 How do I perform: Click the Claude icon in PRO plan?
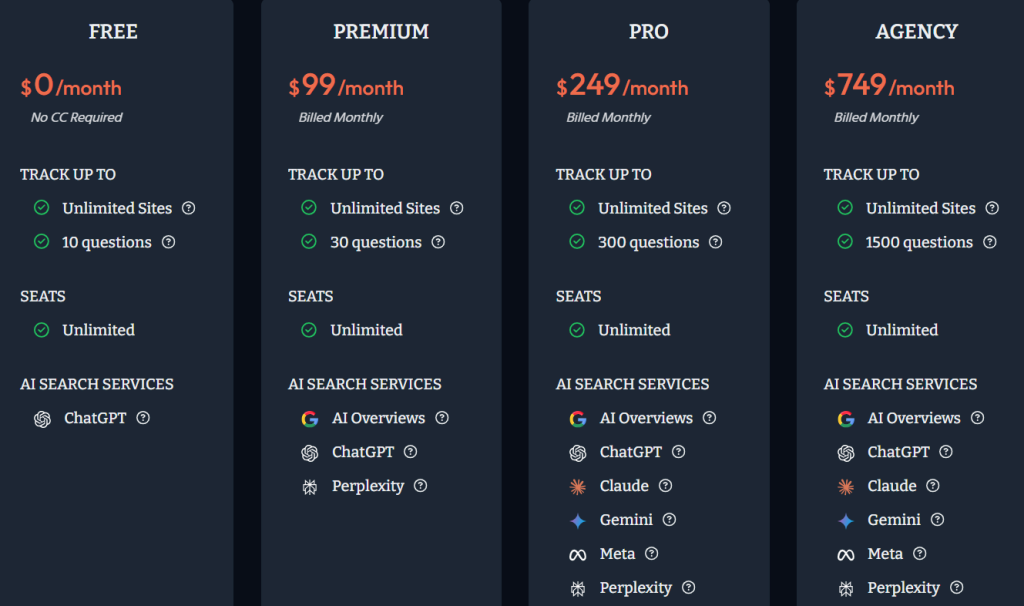(x=577, y=486)
